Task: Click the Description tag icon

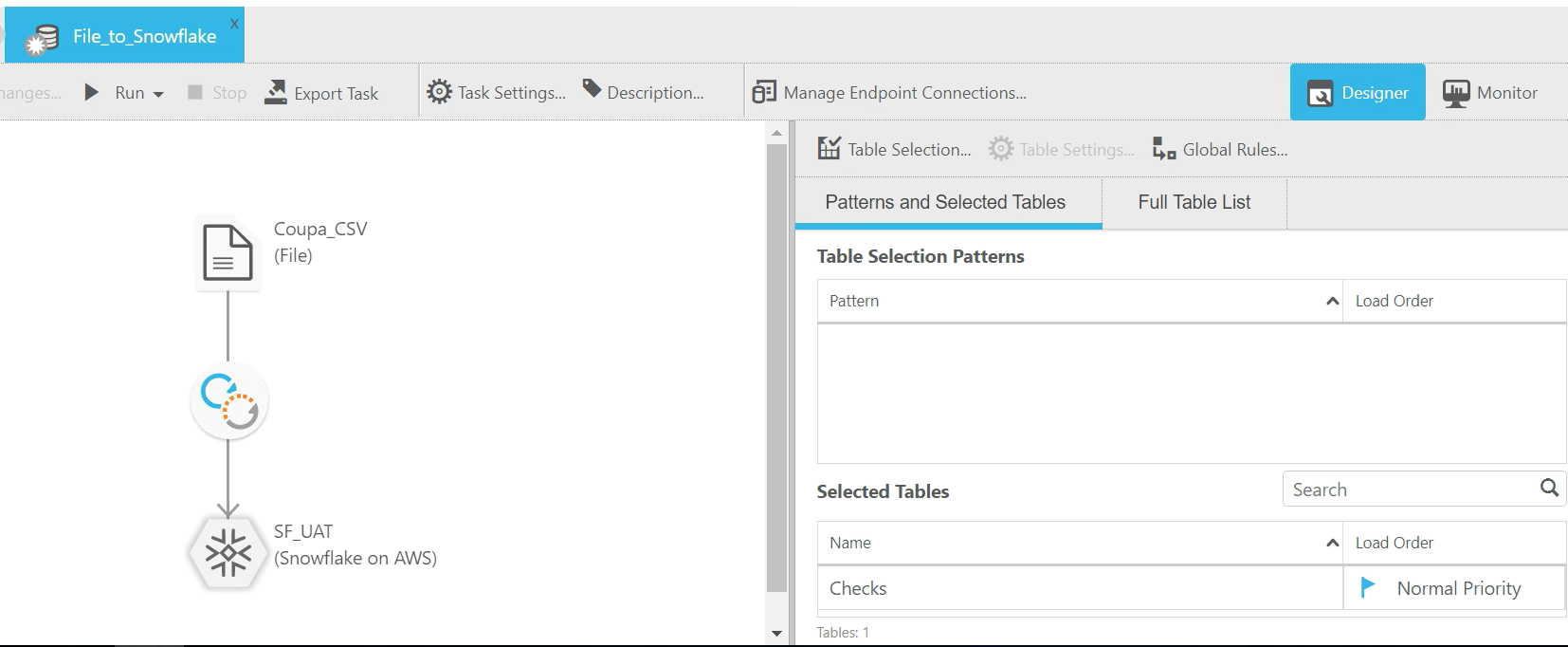Action: 592,89
